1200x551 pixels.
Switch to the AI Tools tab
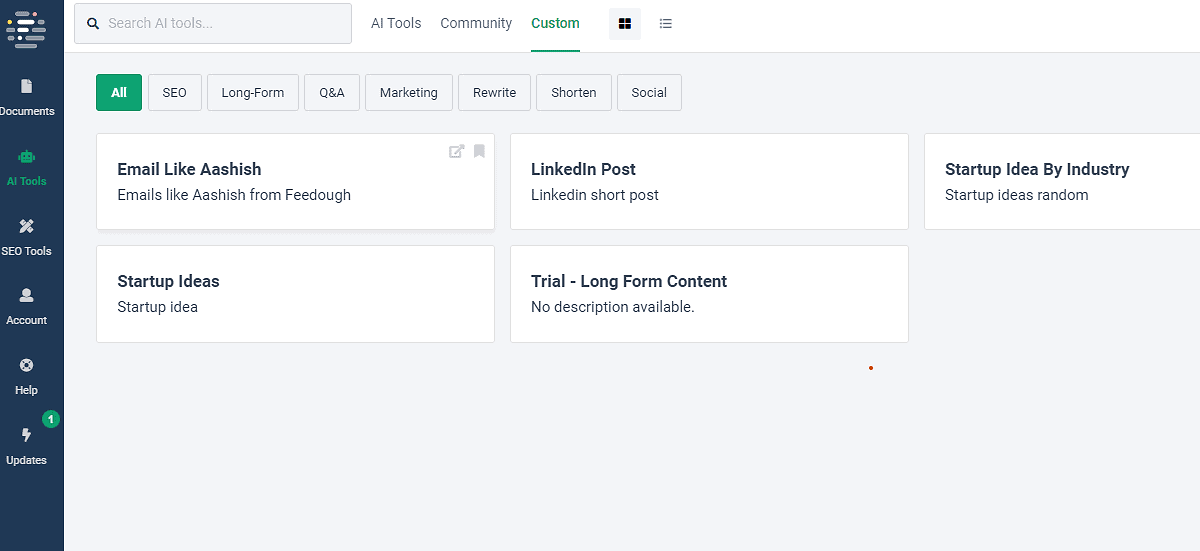tap(396, 24)
